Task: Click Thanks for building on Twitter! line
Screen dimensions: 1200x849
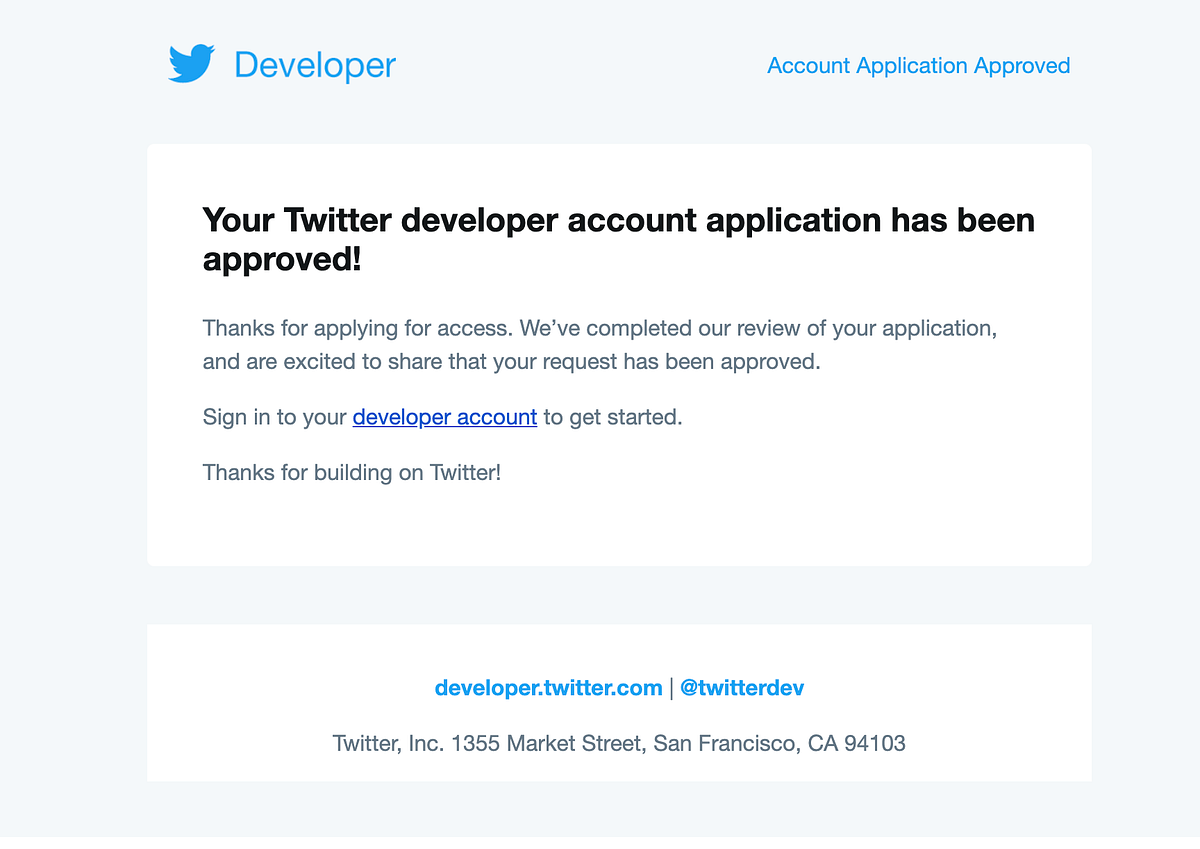Action: [x=352, y=472]
